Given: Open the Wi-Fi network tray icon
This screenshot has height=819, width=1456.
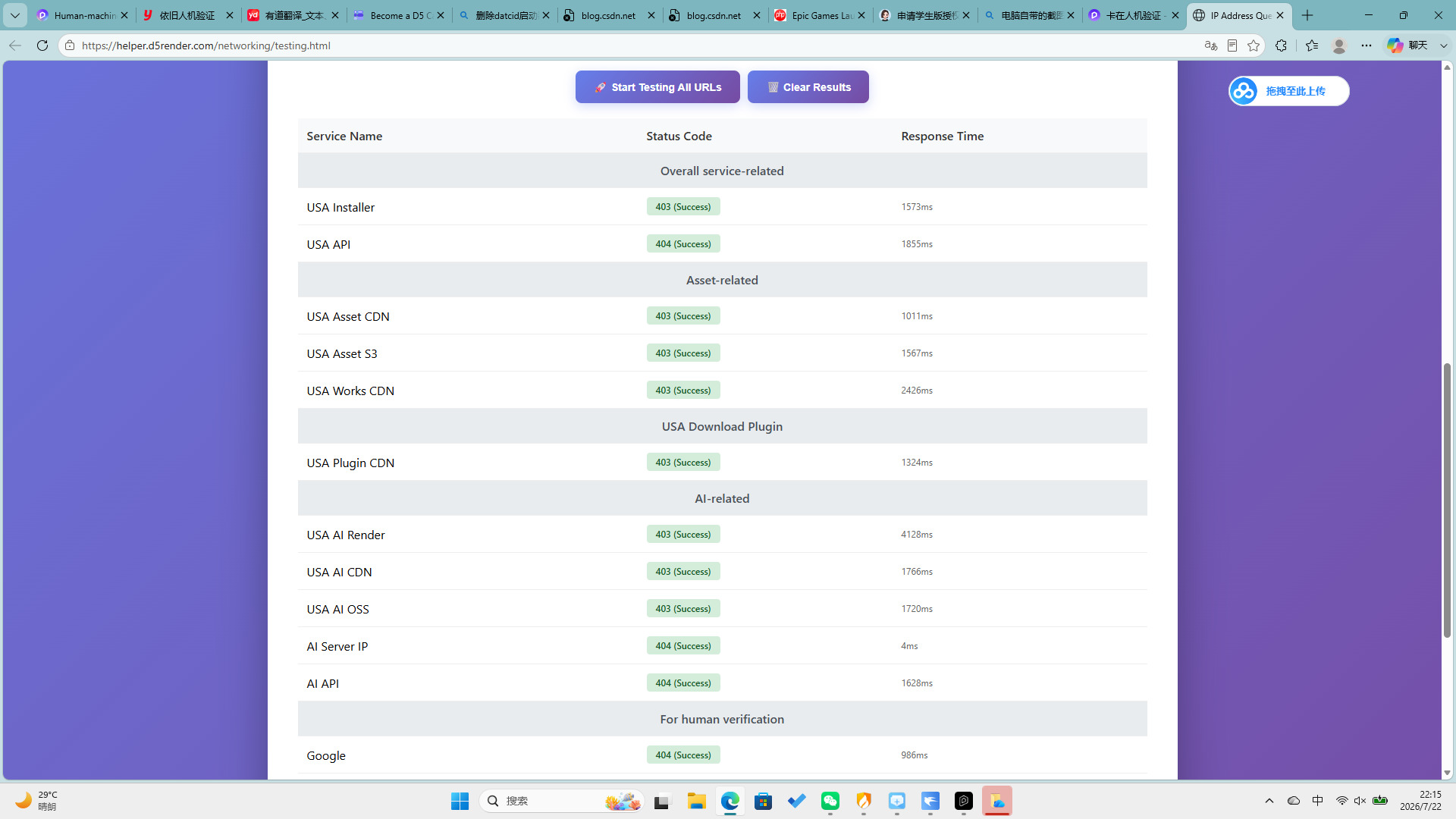Looking at the screenshot, I should (x=1341, y=801).
